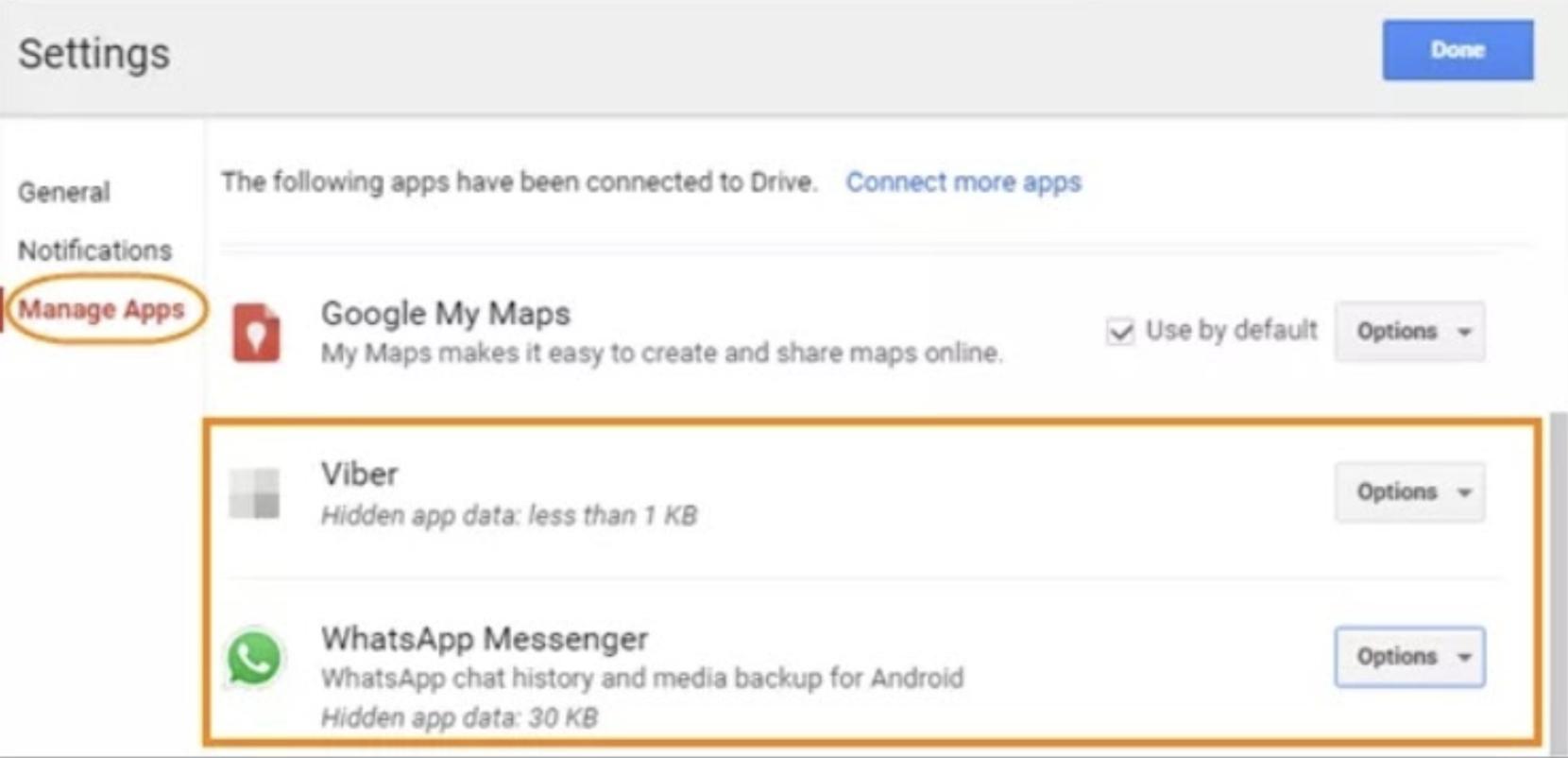
Task: Click the WhatsApp Messenger green icon
Action: coord(255,657)
